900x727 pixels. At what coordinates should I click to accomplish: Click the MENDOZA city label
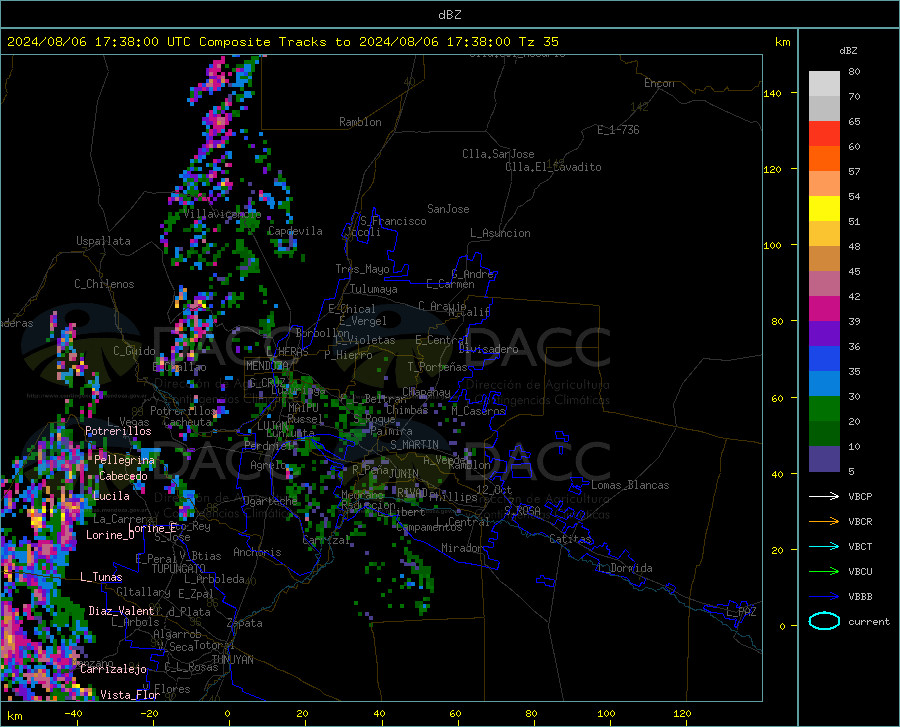267,366
